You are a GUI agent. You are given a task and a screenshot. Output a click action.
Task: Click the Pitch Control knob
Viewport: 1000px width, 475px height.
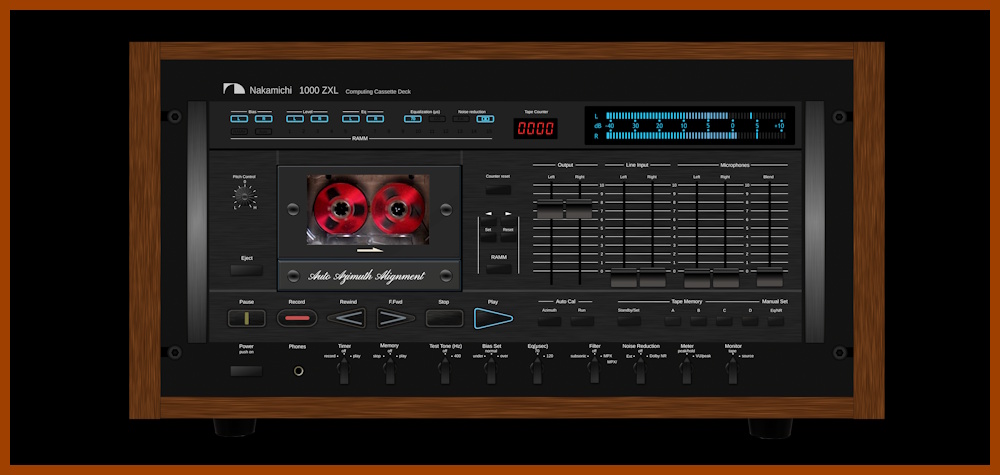pos(243,196)
